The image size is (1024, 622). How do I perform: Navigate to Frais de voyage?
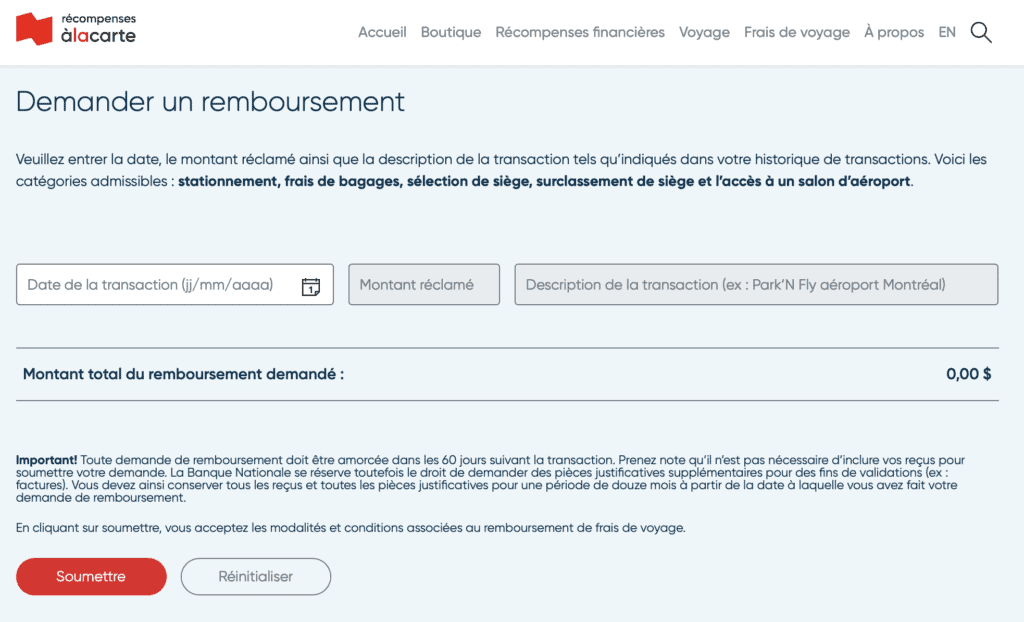[796, 32]
